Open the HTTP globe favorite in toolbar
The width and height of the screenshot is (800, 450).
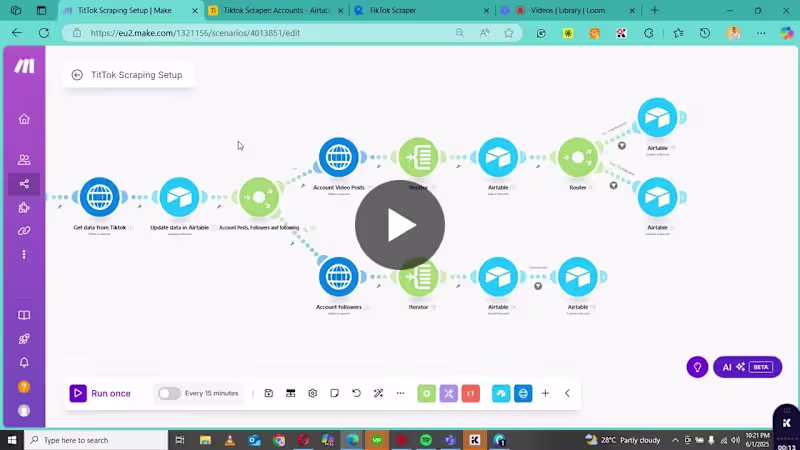[x=523, y=393]
